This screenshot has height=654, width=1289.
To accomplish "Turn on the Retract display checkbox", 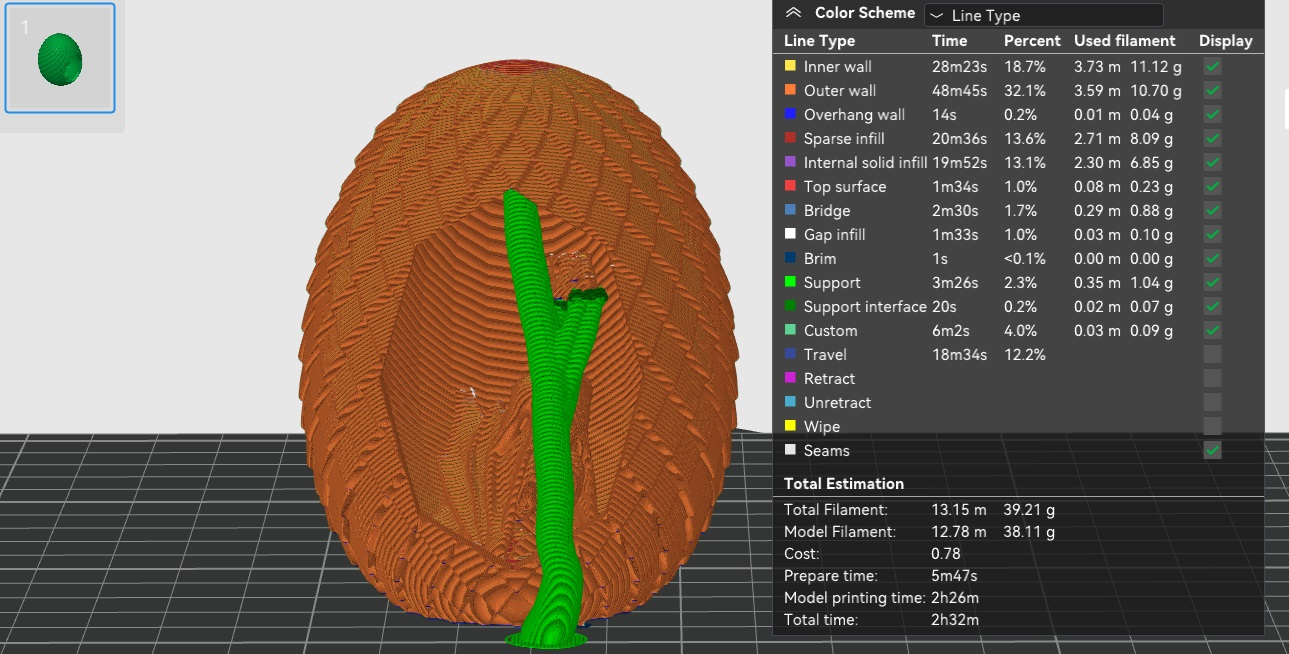I will click(1212, 378).
